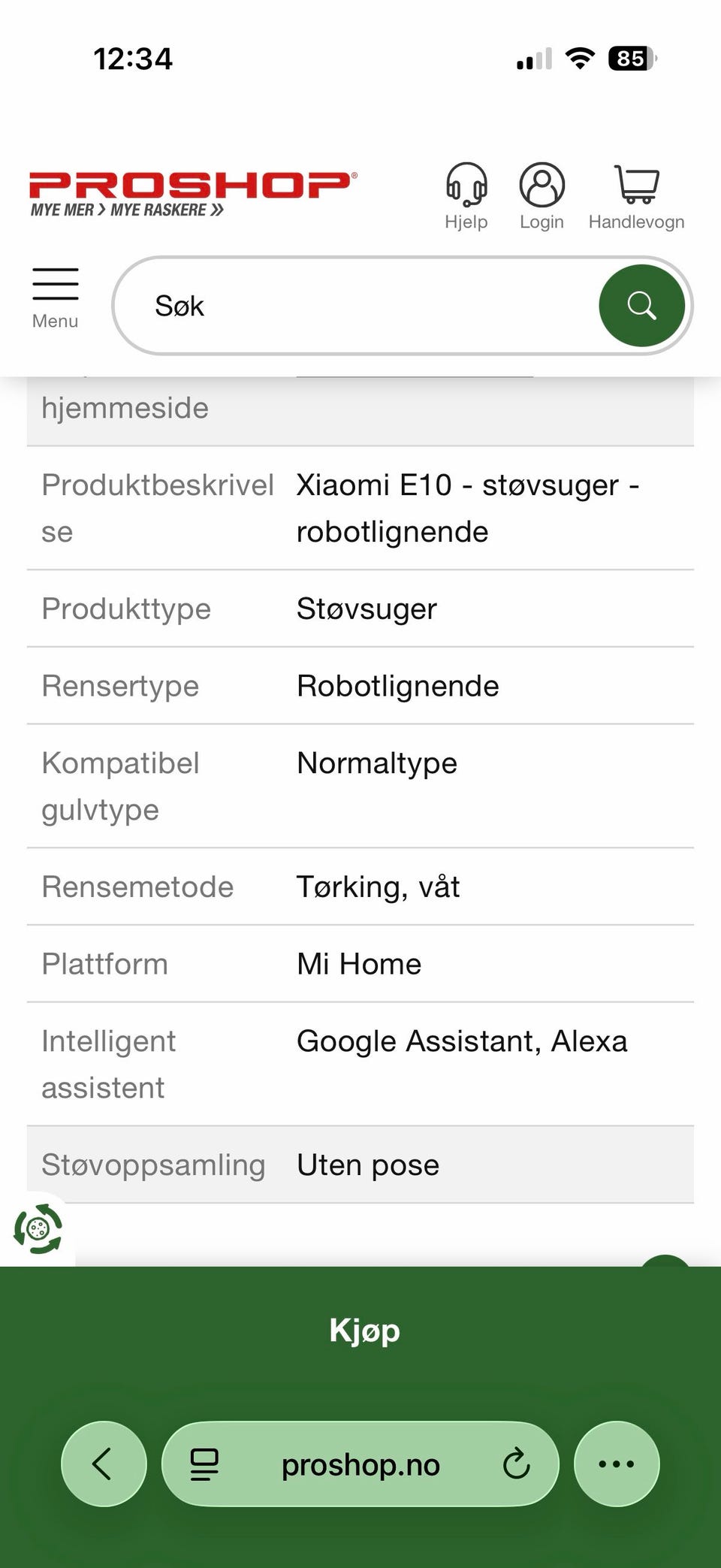The width and height of the screenshot is (721, 1568).
Task: Tap the Login user icon
Action: (x=542, y=185)
